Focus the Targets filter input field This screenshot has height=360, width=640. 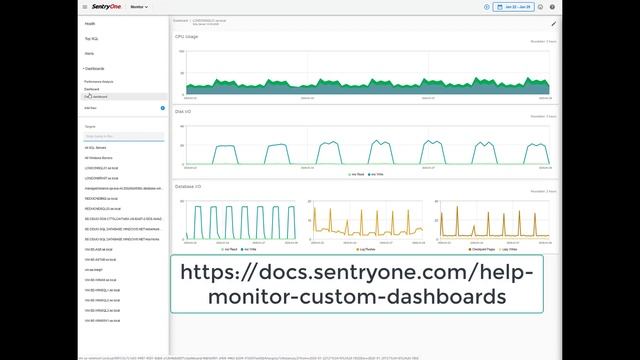[124, 136]
